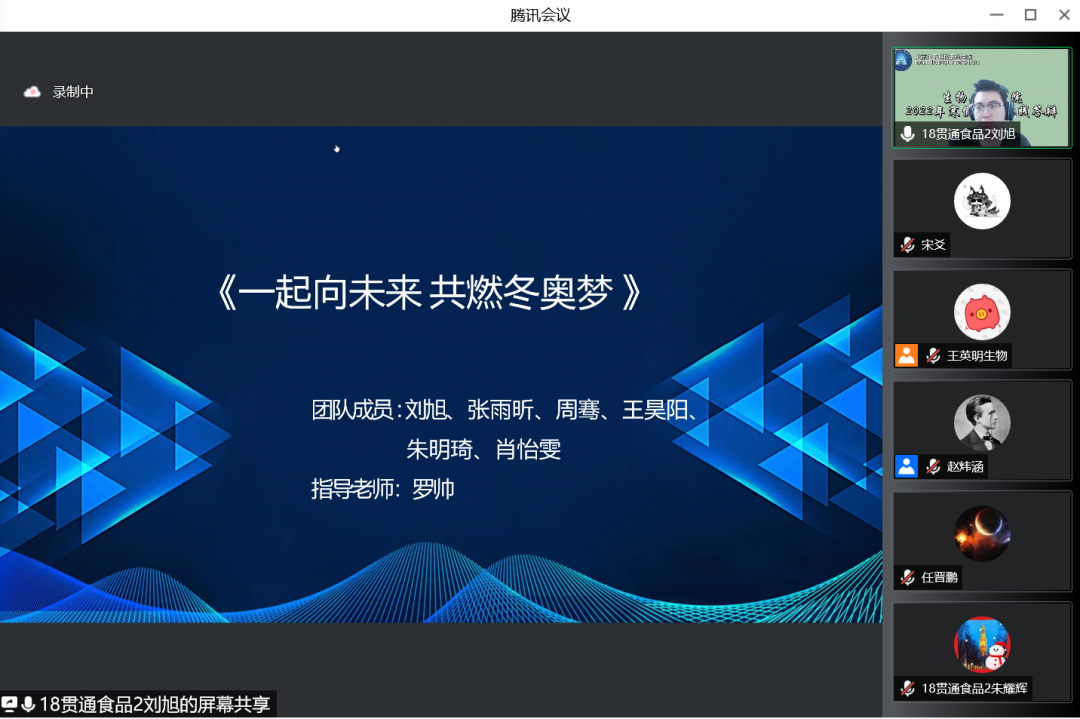
Task: Click the 录制中 recording status text
Action: click(x=73, y=92)
